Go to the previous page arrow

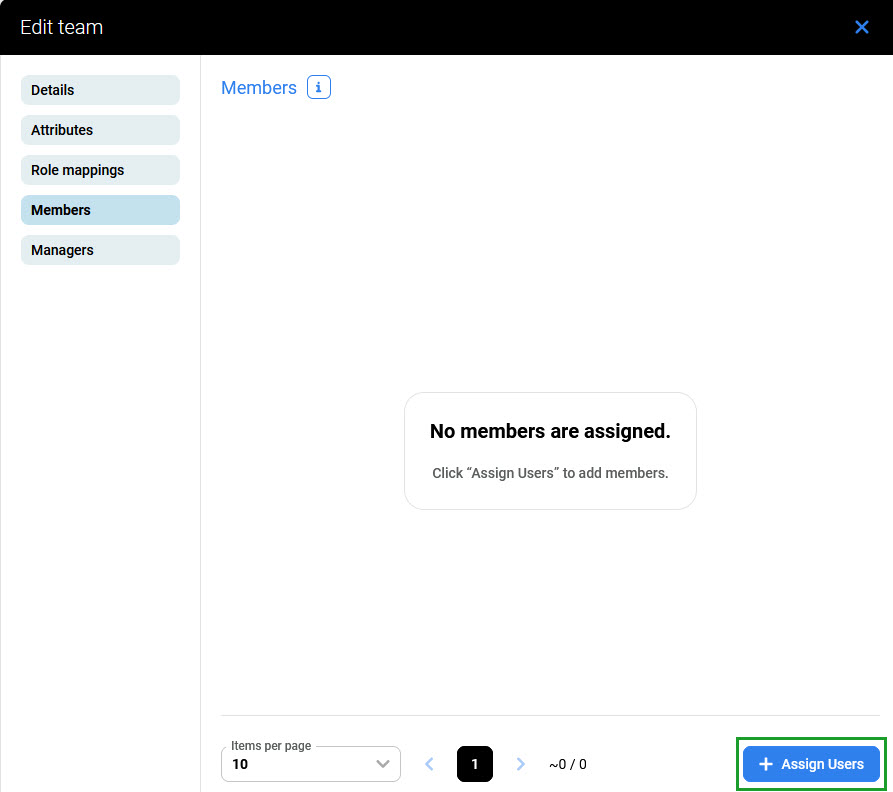click(x=429, y=764)
